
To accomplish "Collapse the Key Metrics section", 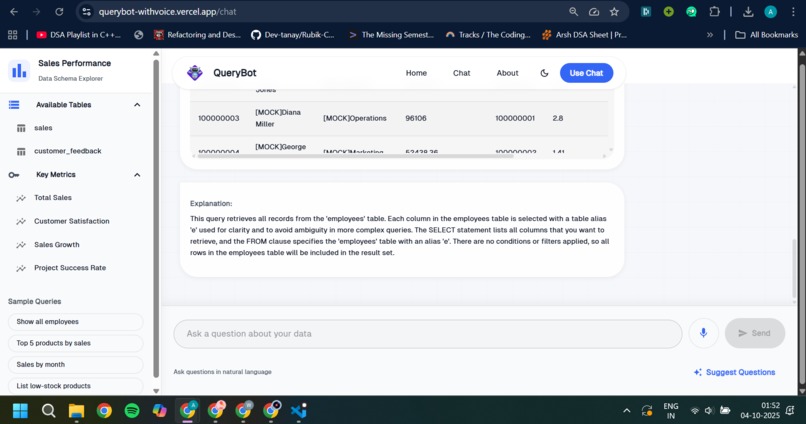I will point(137,175).
